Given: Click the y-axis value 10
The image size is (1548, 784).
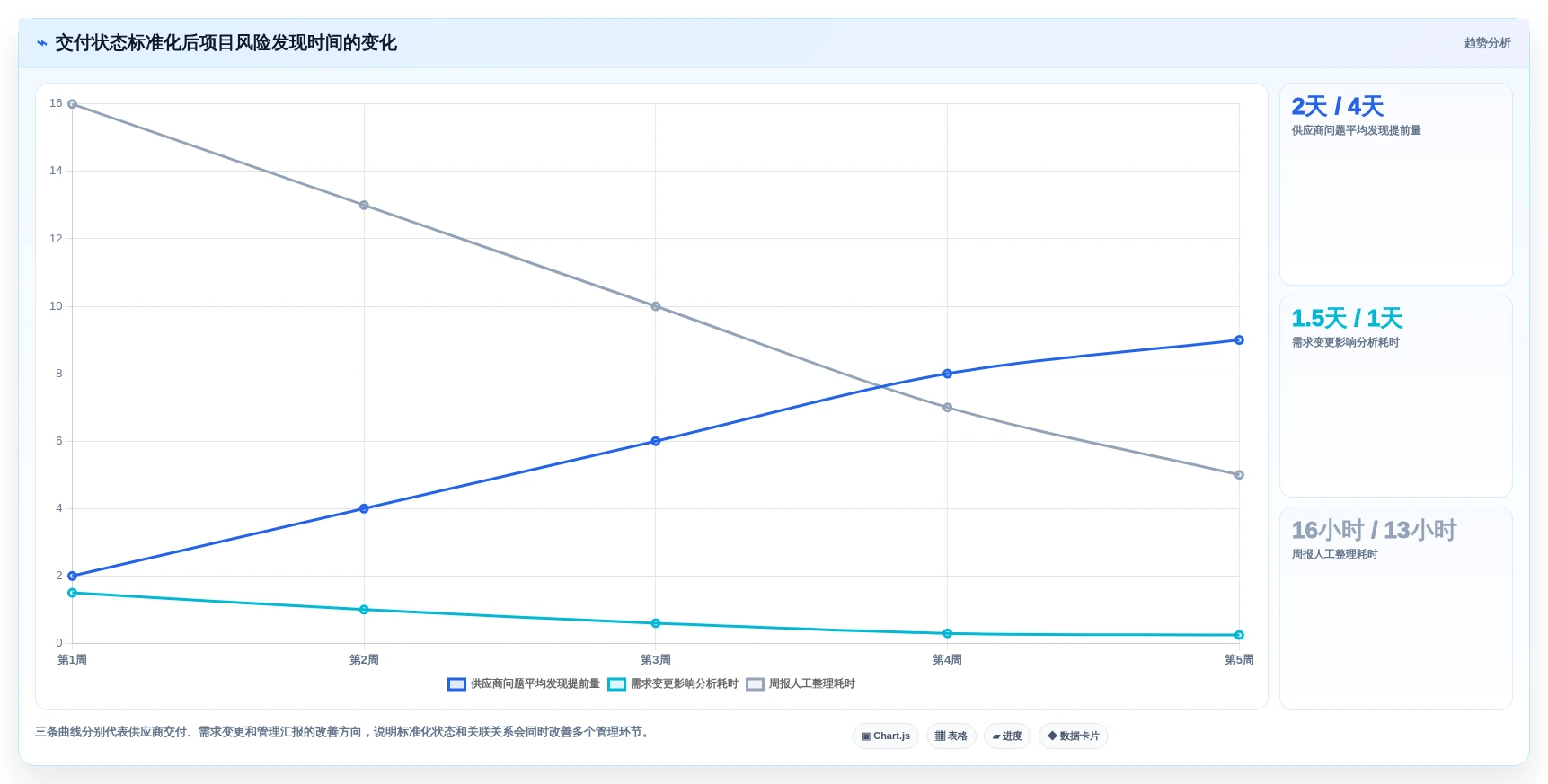Looking at the screenshot, I should (x=56, y=306).
